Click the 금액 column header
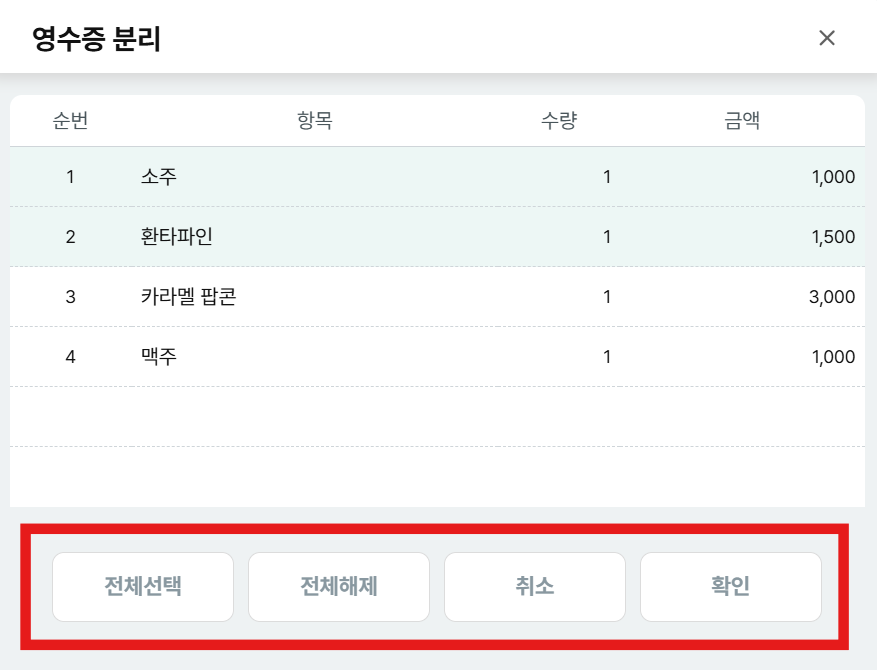 [742, 122]
